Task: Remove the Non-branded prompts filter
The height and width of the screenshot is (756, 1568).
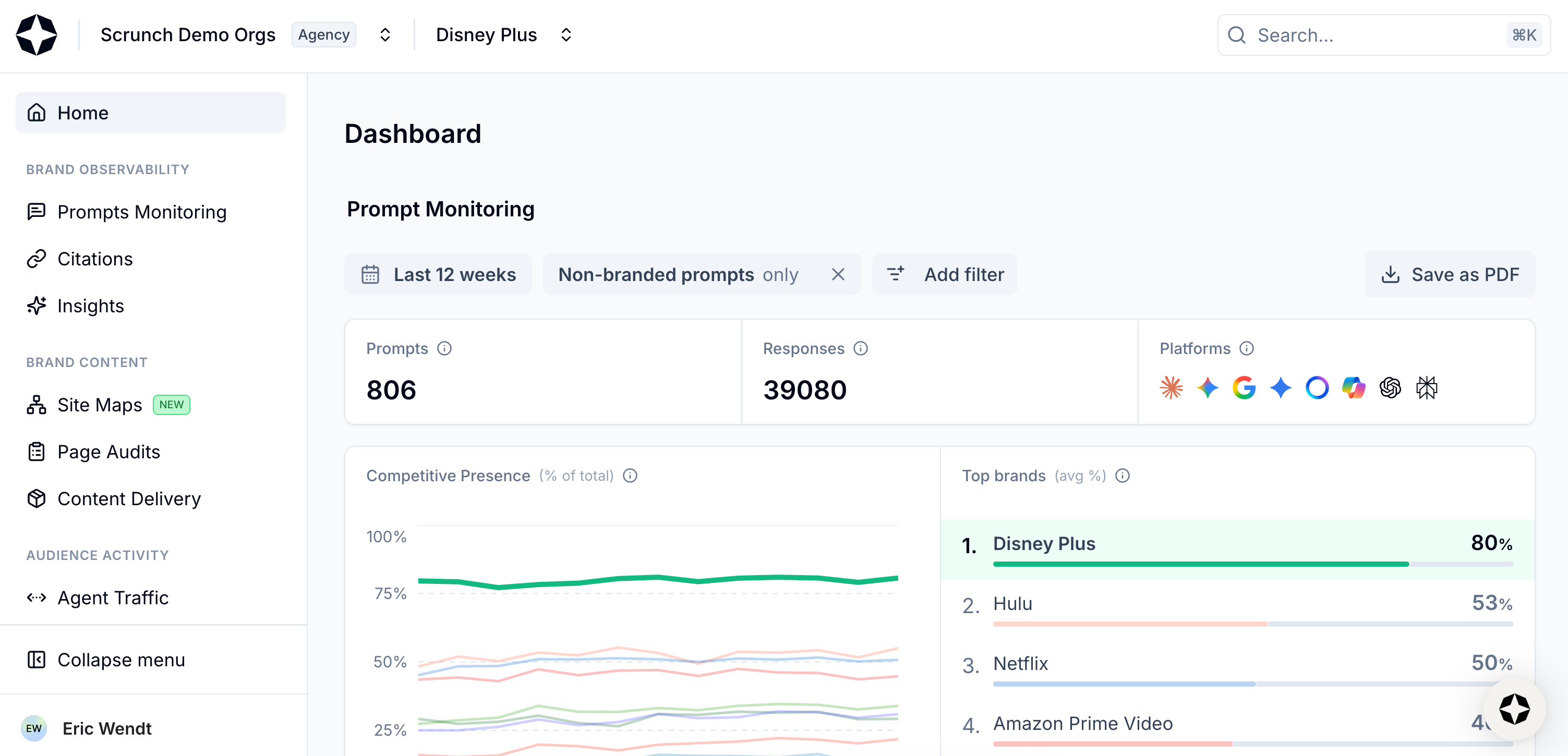Action: tap(838, 275)
